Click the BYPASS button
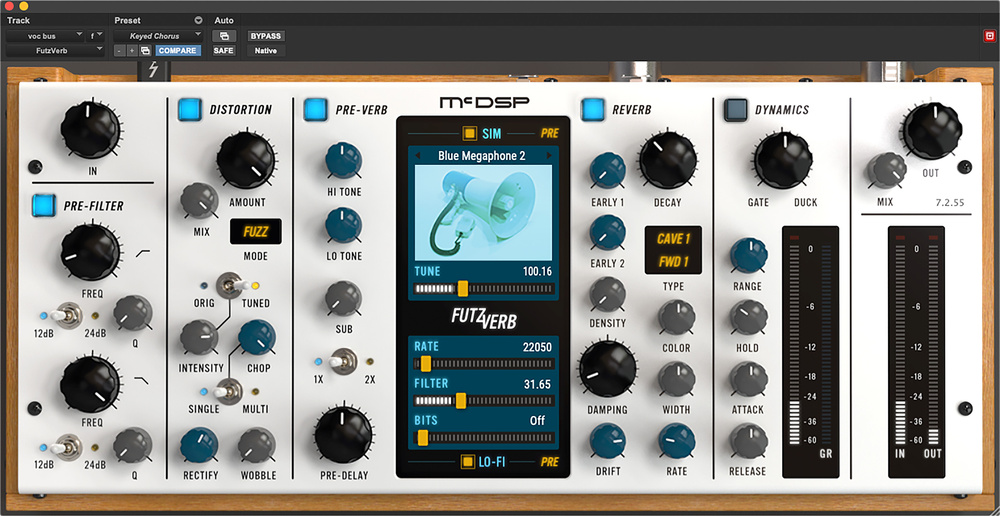Image resolution: width=1000 pixels, height=516 pixels. (x=265, y=35)
